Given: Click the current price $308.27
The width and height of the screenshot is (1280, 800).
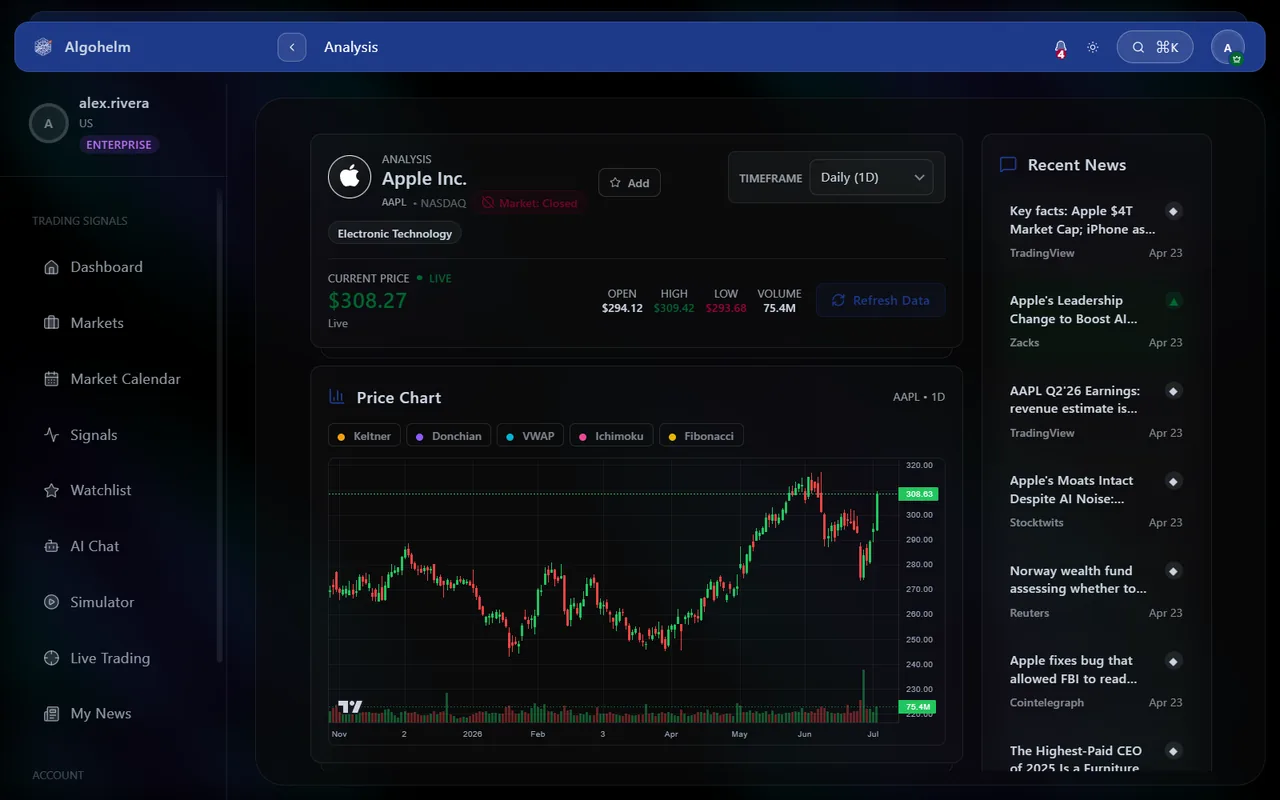Looking at the screenshot, I should pyautogui.click(x=367, y=300).
